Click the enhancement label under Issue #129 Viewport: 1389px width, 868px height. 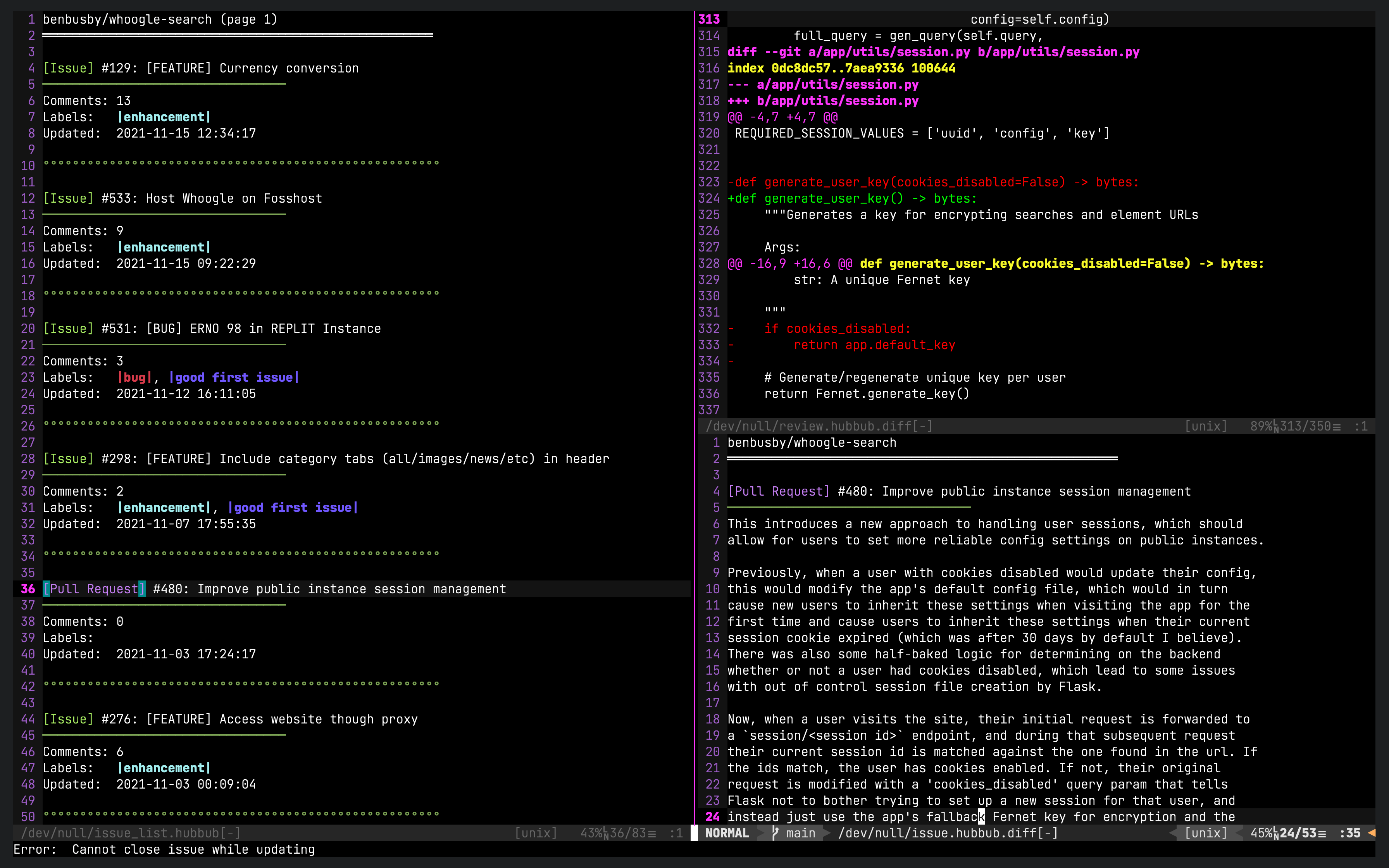click(x=164, y=117)
